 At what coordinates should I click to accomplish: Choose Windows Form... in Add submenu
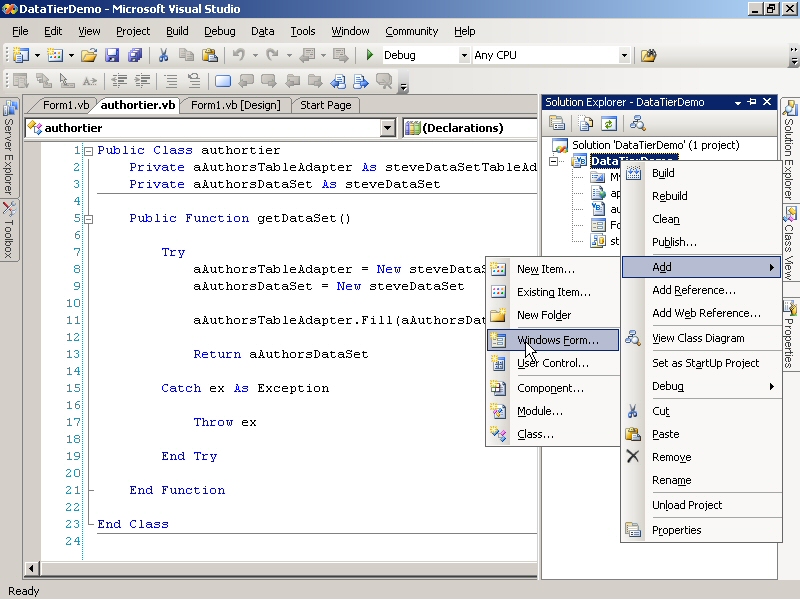(553, 340)
